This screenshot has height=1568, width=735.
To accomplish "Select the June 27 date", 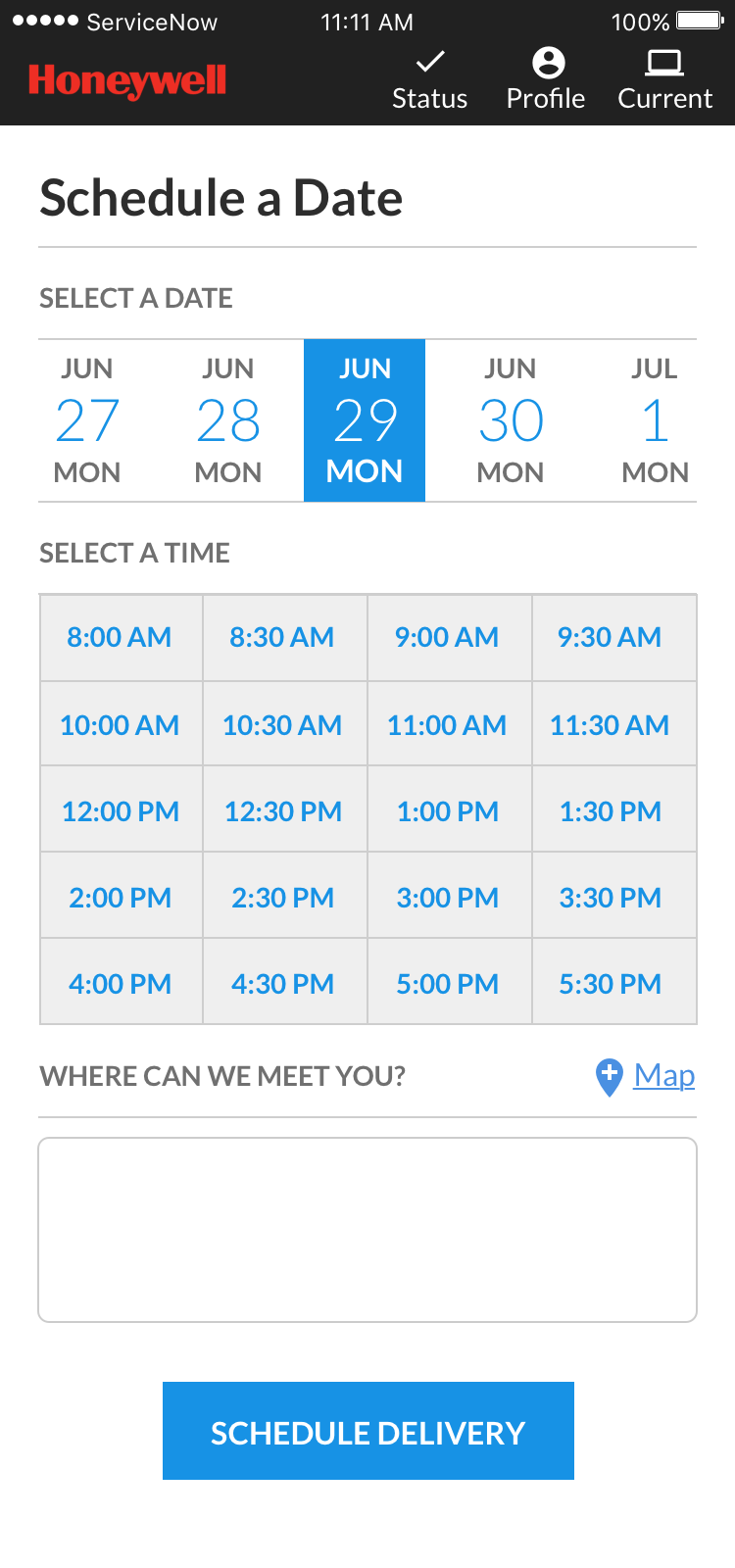I will click(87, 420).
